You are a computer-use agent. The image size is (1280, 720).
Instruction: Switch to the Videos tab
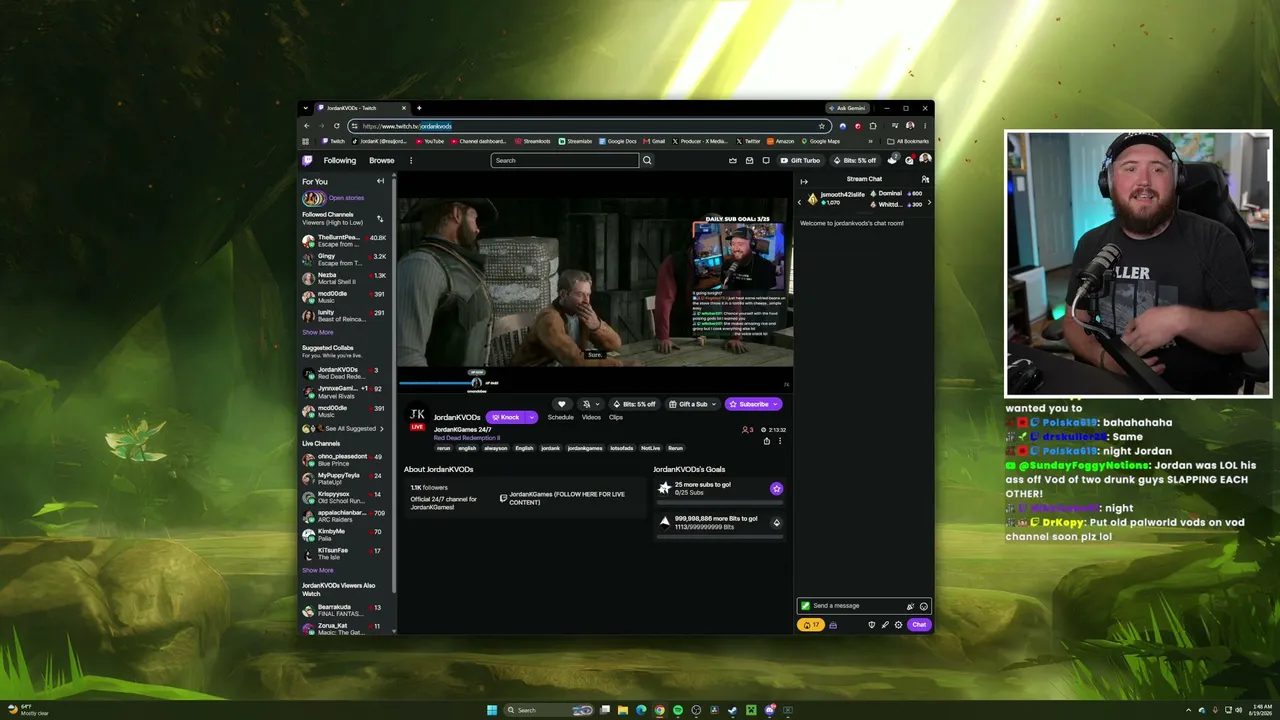pos(591,417)
